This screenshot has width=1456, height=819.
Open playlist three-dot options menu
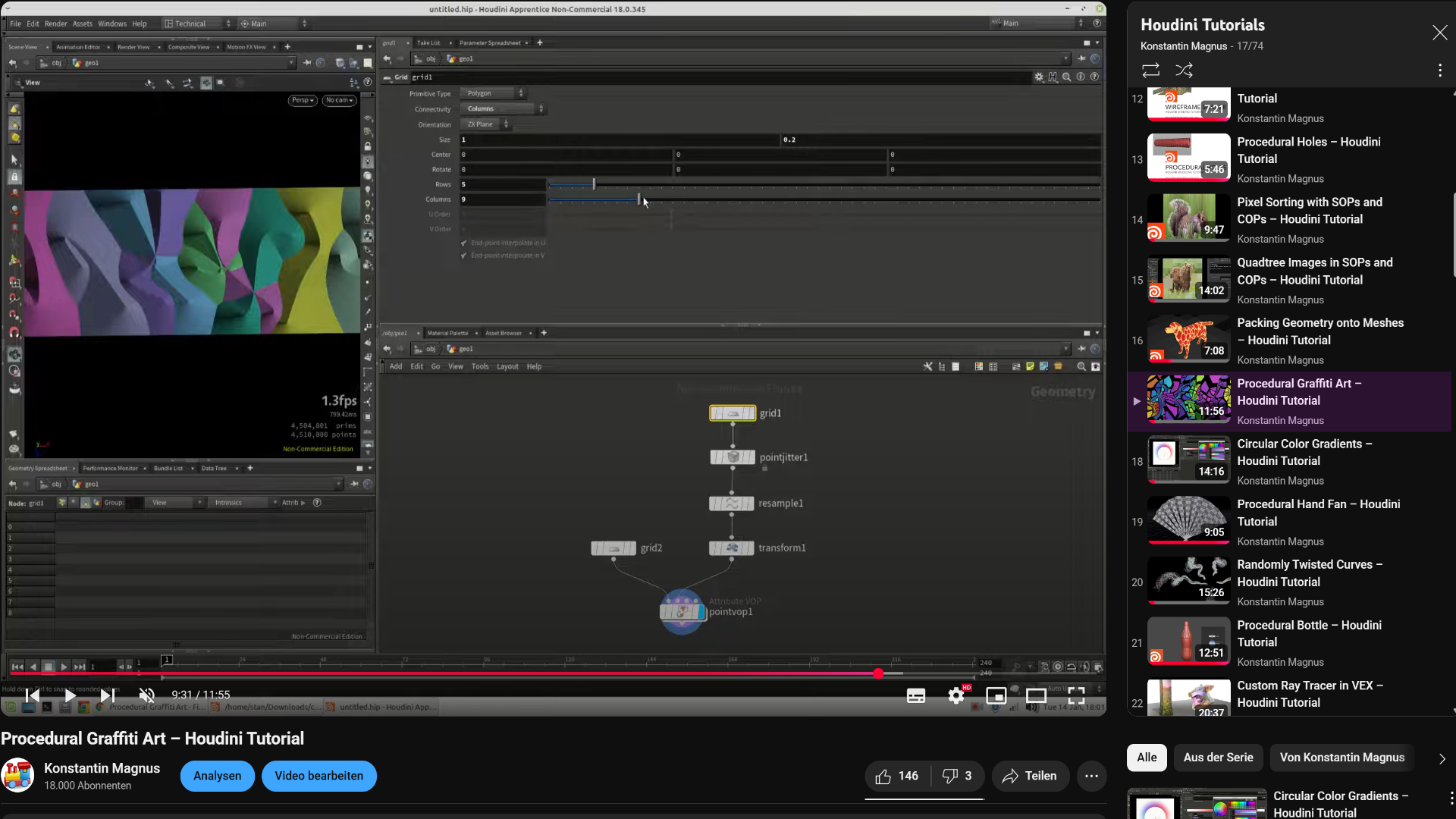tap(1439, 71)
